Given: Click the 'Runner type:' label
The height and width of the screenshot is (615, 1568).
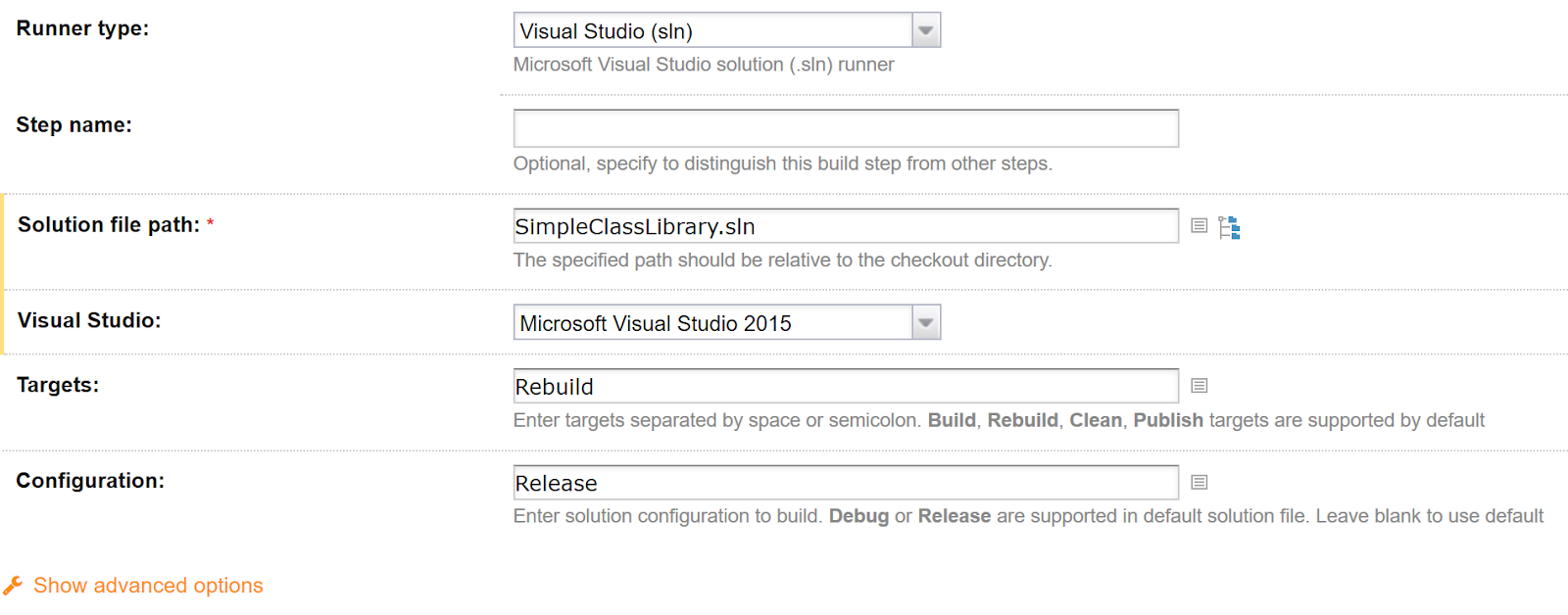Looking at the screenshot, I should coord(82,28).
